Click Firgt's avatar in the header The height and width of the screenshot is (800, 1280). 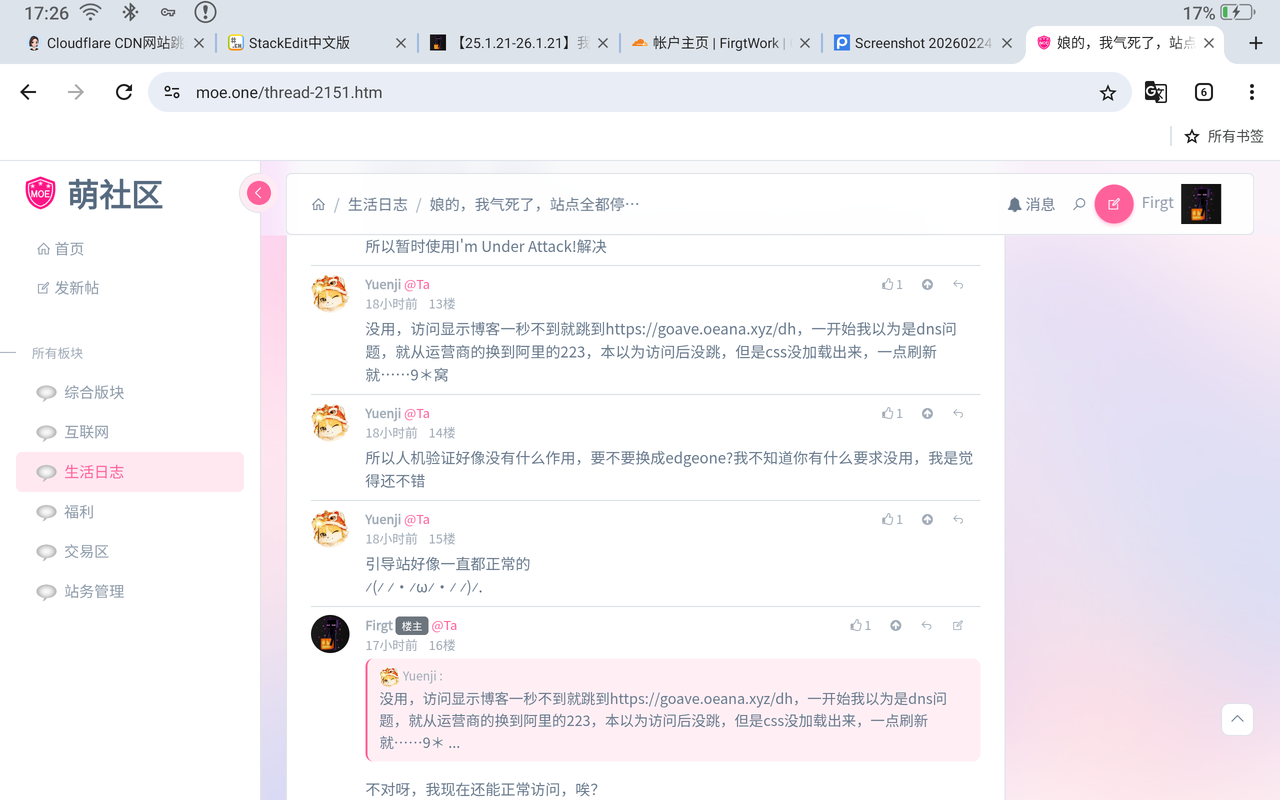1201,204
